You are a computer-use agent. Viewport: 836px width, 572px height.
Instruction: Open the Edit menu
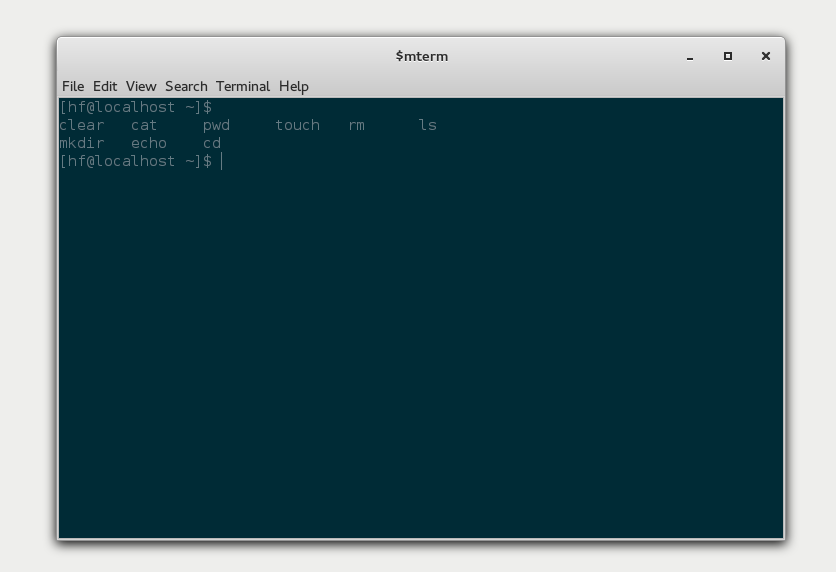105,86
